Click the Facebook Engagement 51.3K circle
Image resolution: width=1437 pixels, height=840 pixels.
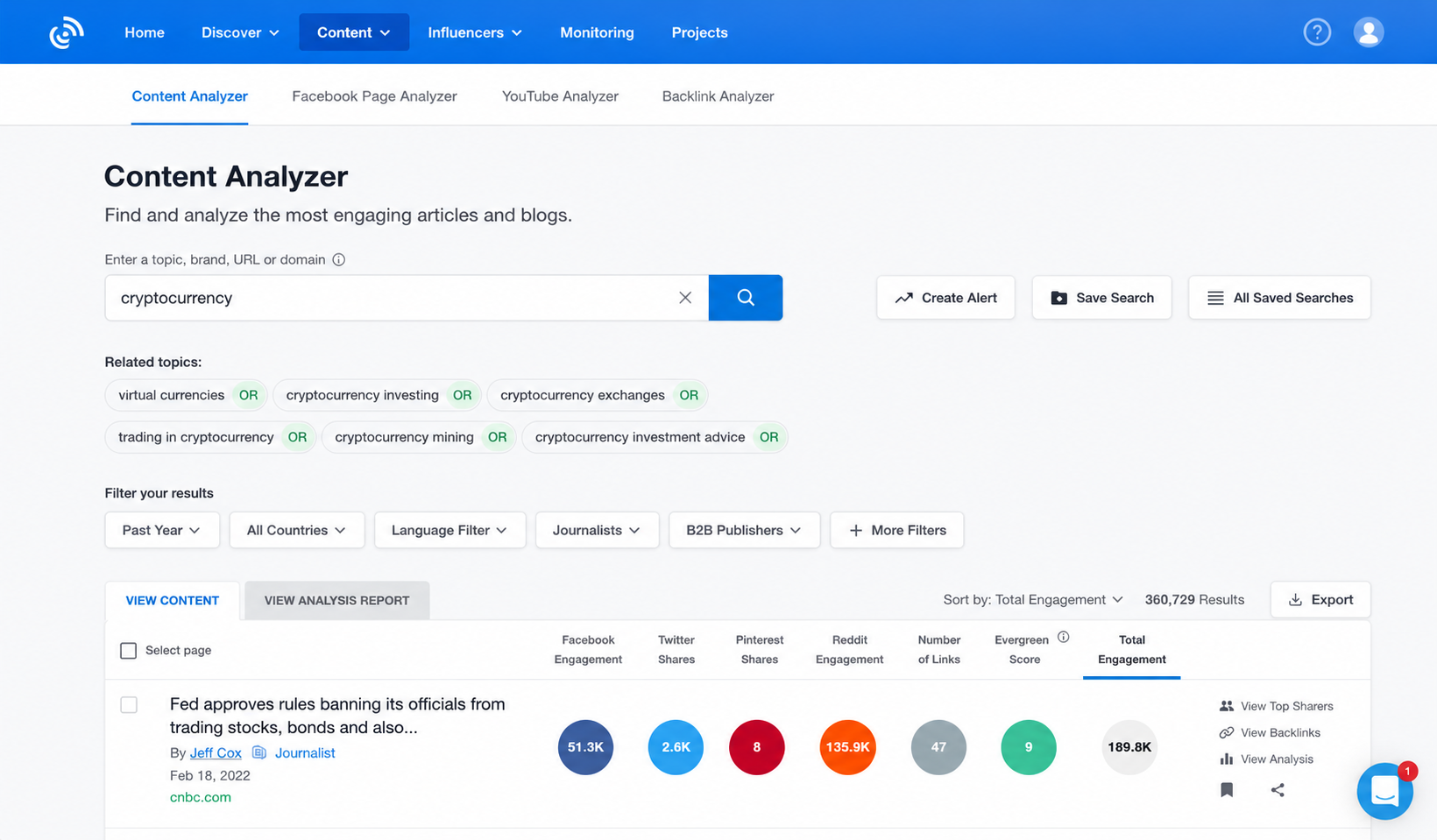pos(585,747)
